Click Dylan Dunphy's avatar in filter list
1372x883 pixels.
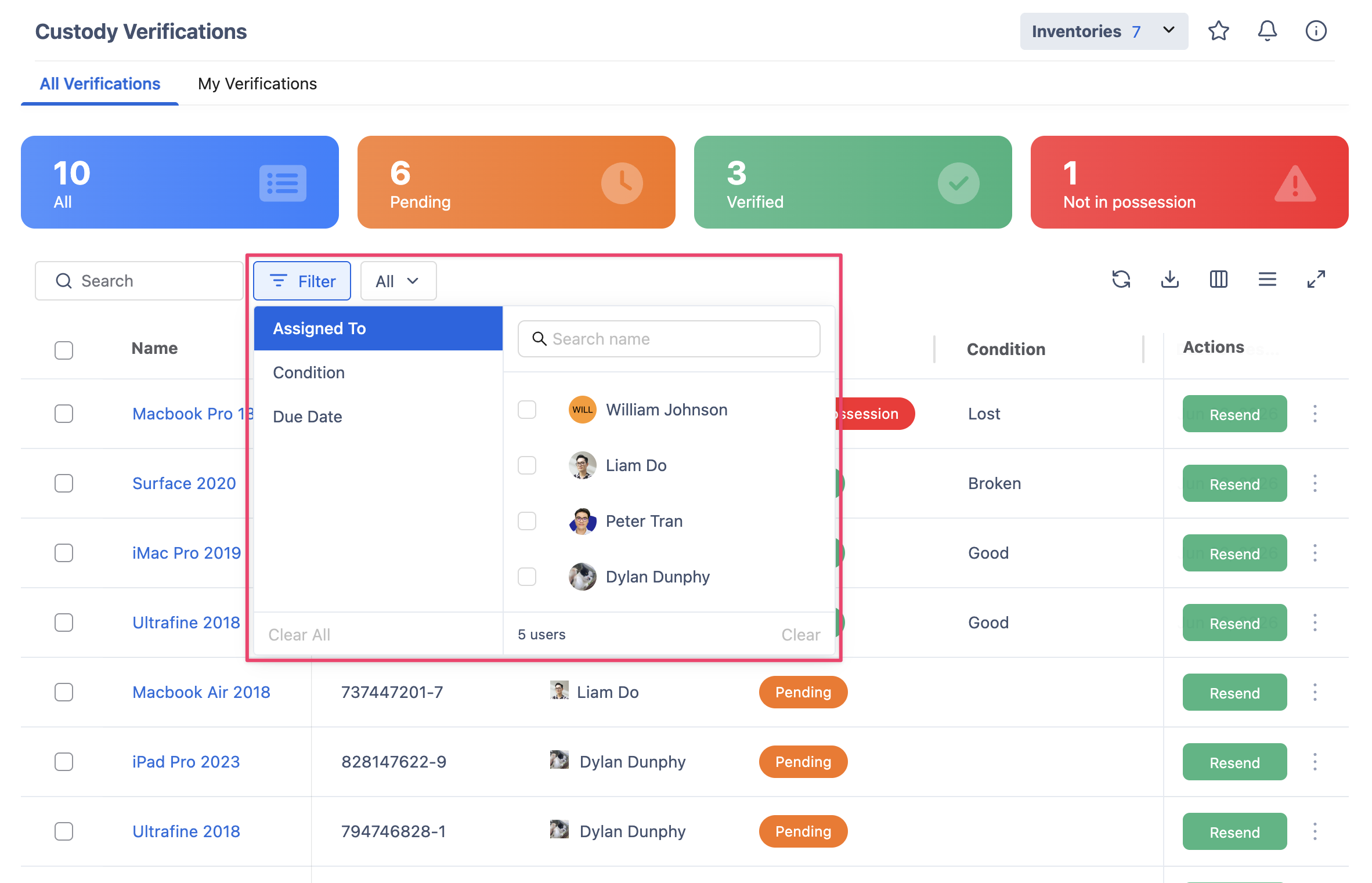click(582, 577)
